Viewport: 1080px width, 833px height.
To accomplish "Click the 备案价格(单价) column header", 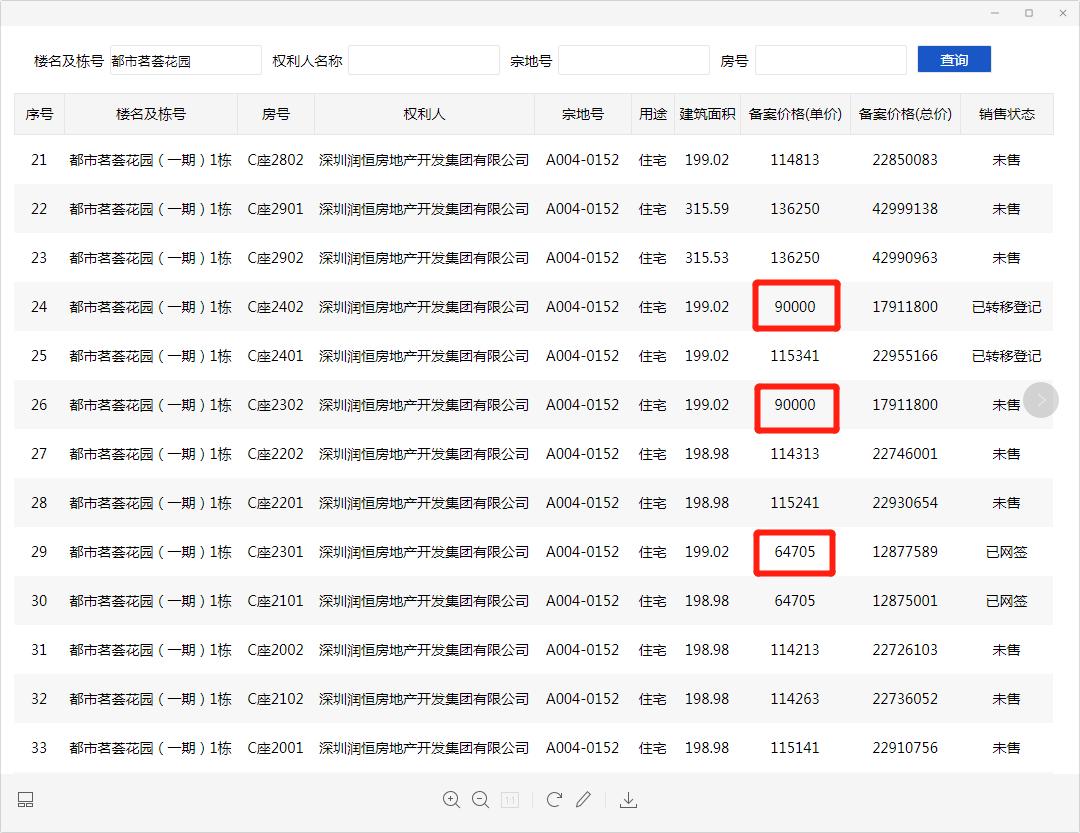I will 795,114.
